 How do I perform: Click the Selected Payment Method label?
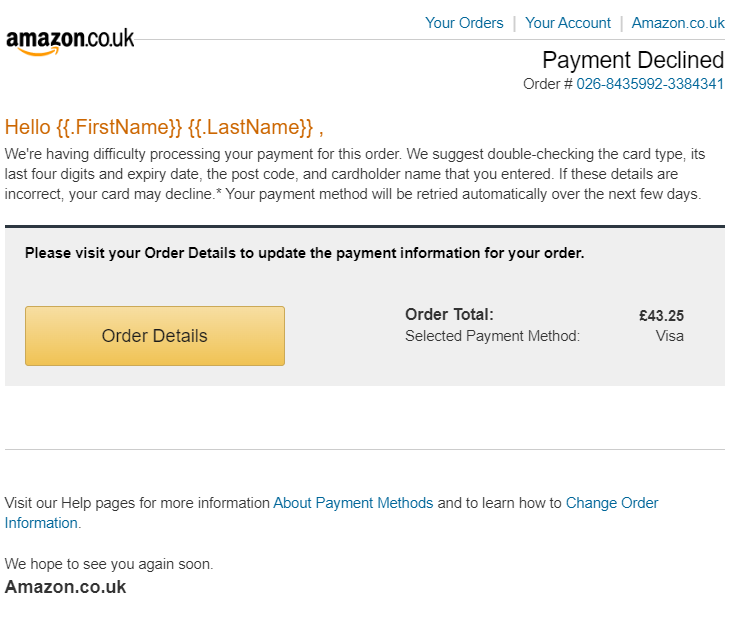[492, 336]
